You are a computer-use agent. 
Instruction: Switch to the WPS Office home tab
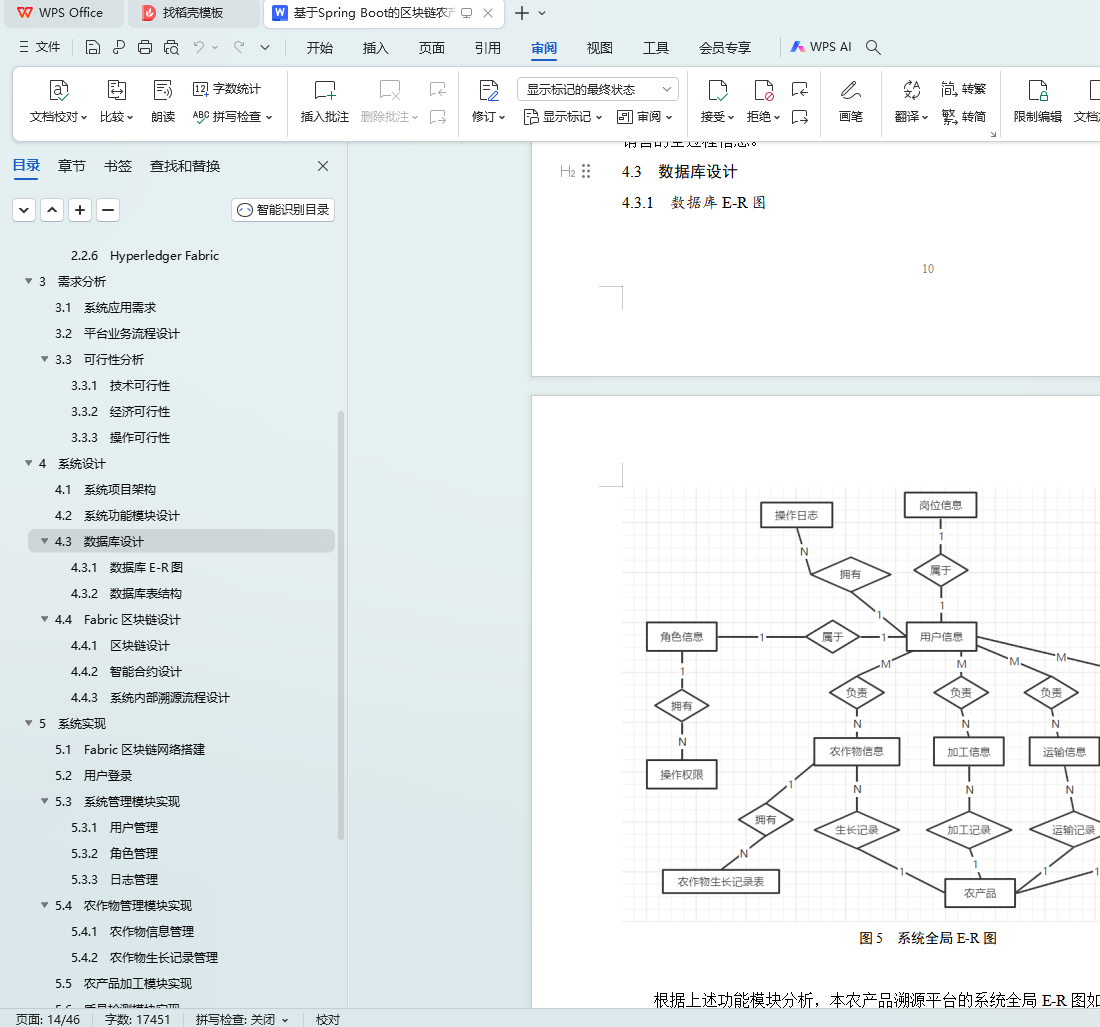point(65,13)
